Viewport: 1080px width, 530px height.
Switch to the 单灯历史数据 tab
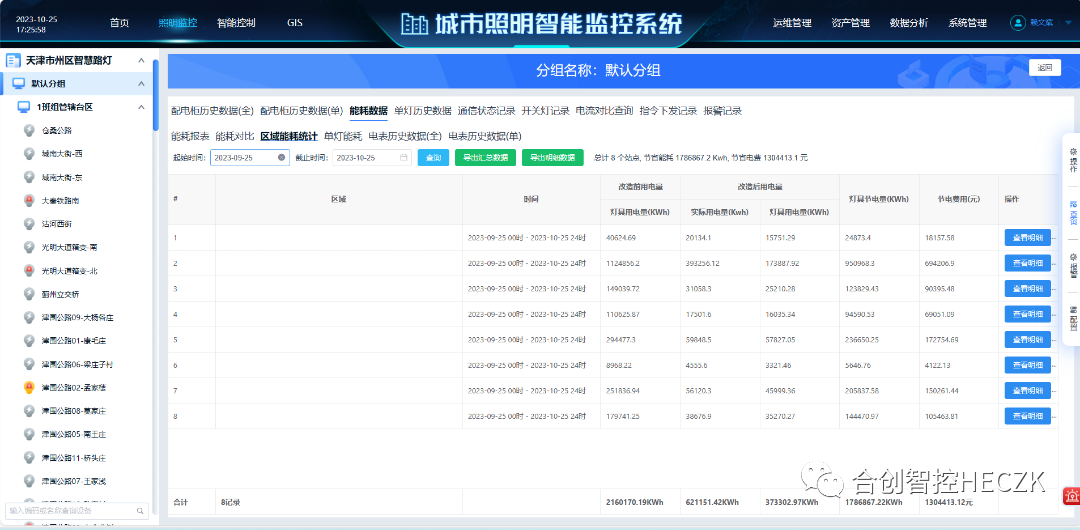(423, 111)
